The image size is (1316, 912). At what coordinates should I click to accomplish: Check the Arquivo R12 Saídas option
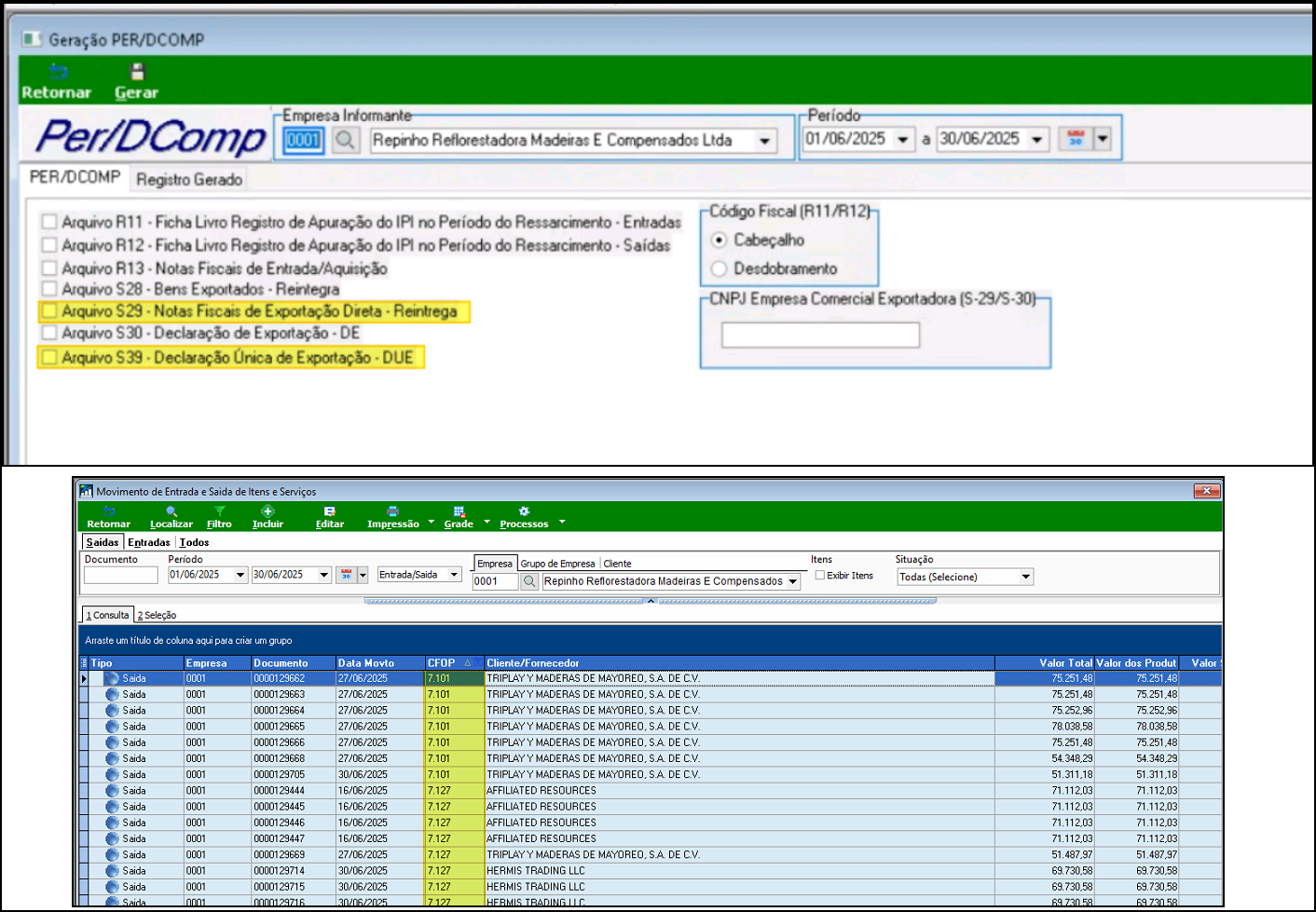[49, 245]
